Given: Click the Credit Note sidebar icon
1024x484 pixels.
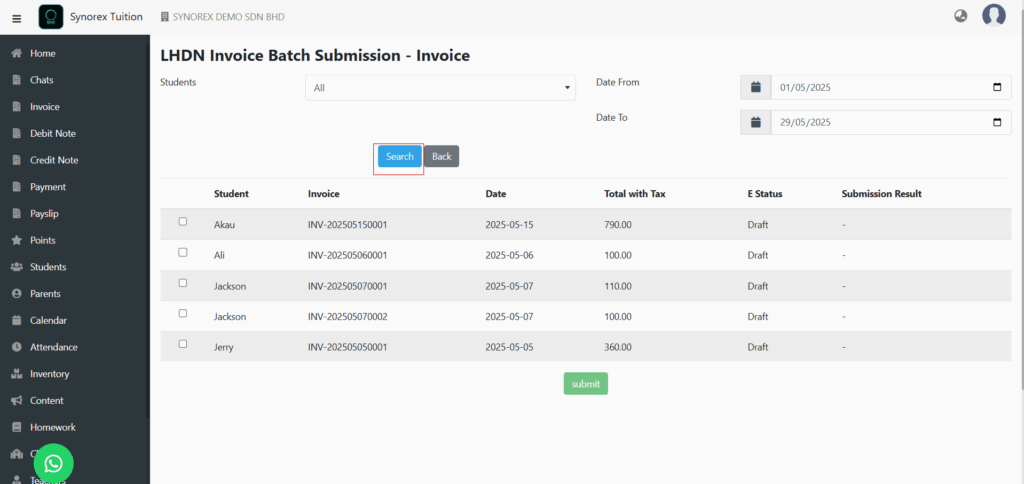Looking at the screenshot, I should [x=17, y=161].
